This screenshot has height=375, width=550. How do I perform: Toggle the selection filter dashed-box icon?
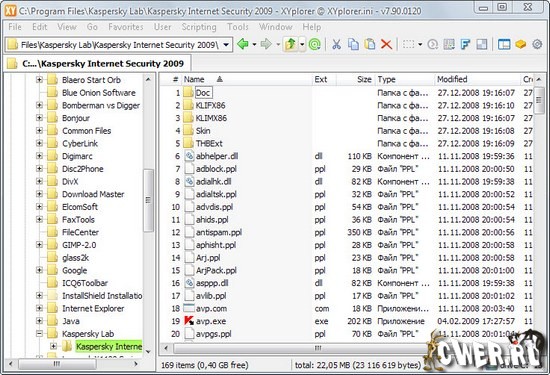point(408,45)
